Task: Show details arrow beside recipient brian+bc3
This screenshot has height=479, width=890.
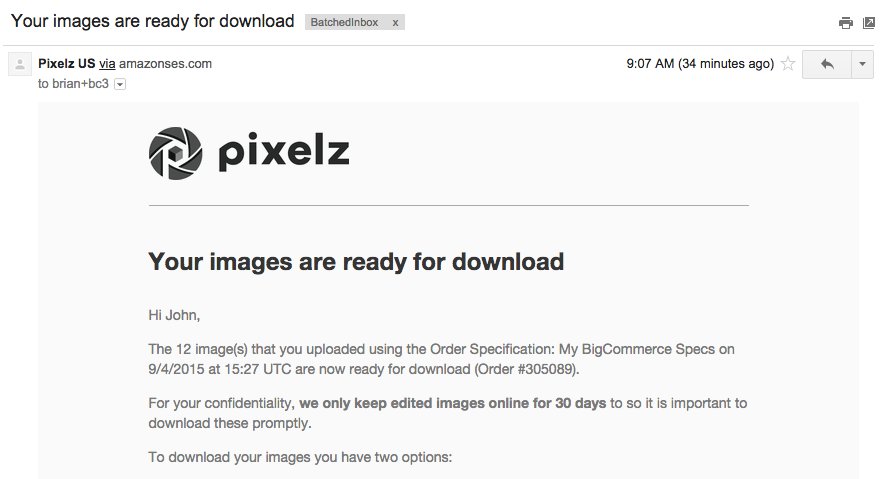Action: coord(120,85)
